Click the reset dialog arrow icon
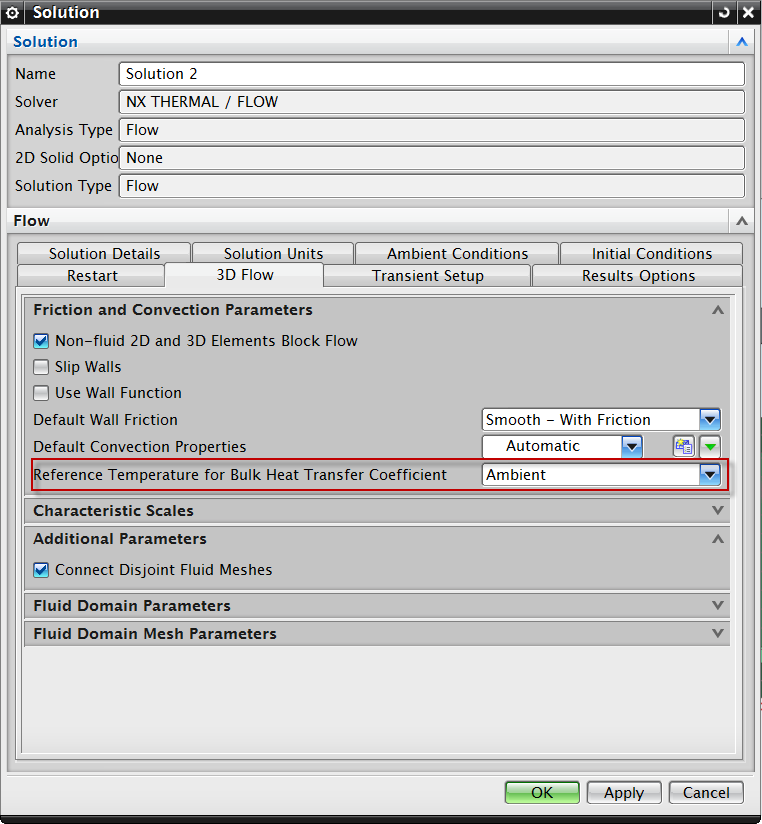 tap(724, 13)
